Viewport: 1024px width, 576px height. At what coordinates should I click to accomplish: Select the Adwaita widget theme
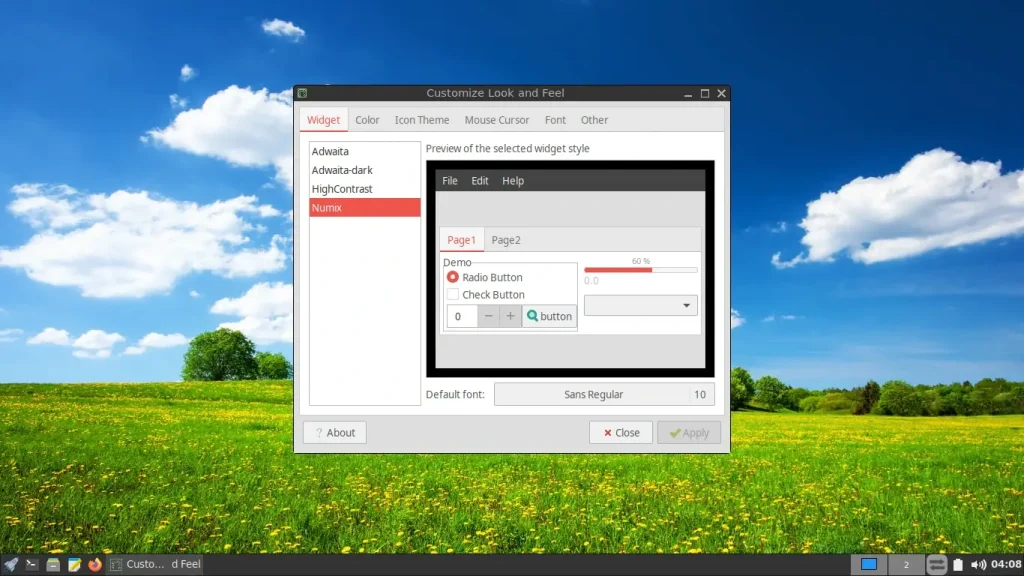point(364,152)
